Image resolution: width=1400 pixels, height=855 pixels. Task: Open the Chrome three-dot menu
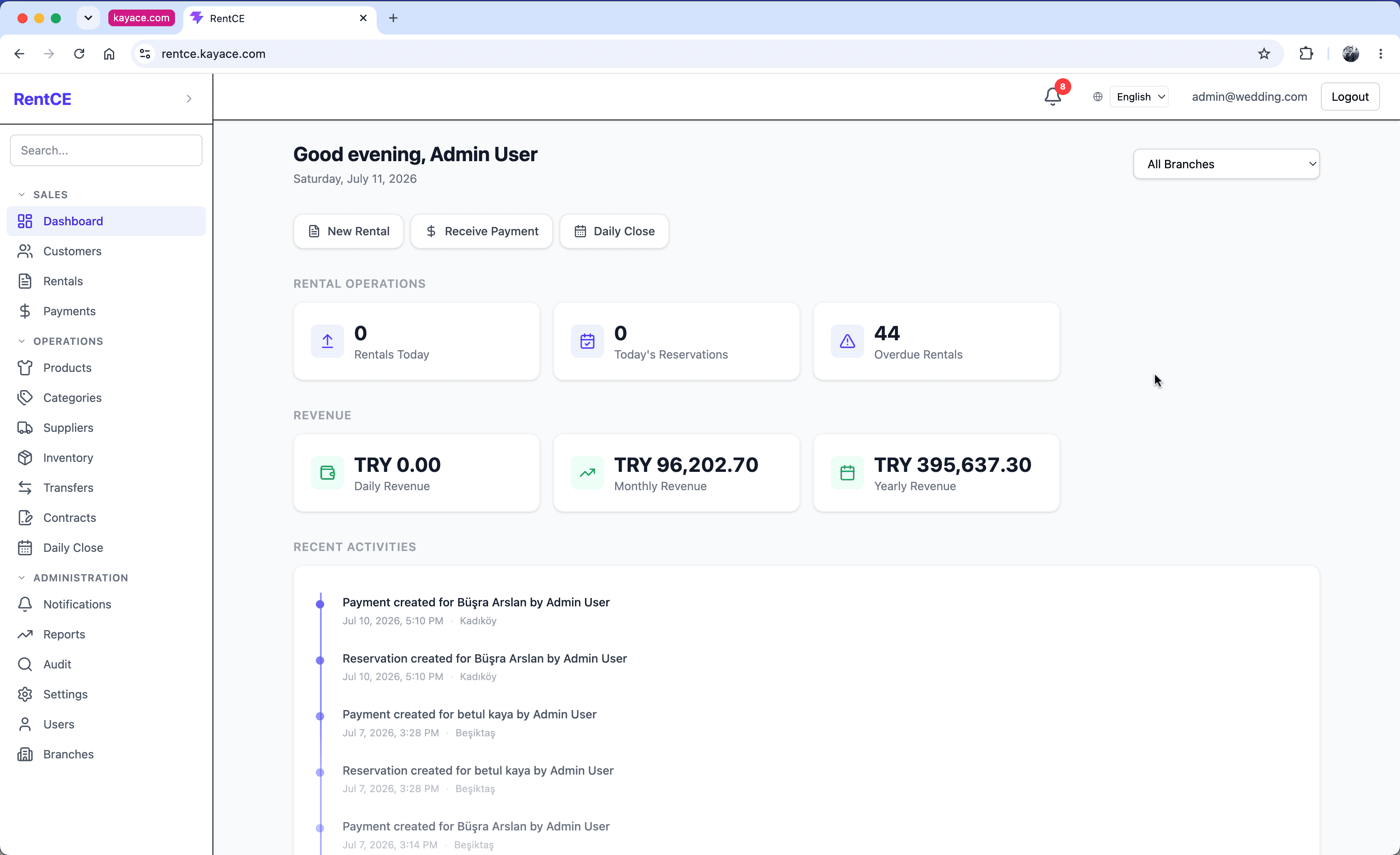click(1381, 53)
